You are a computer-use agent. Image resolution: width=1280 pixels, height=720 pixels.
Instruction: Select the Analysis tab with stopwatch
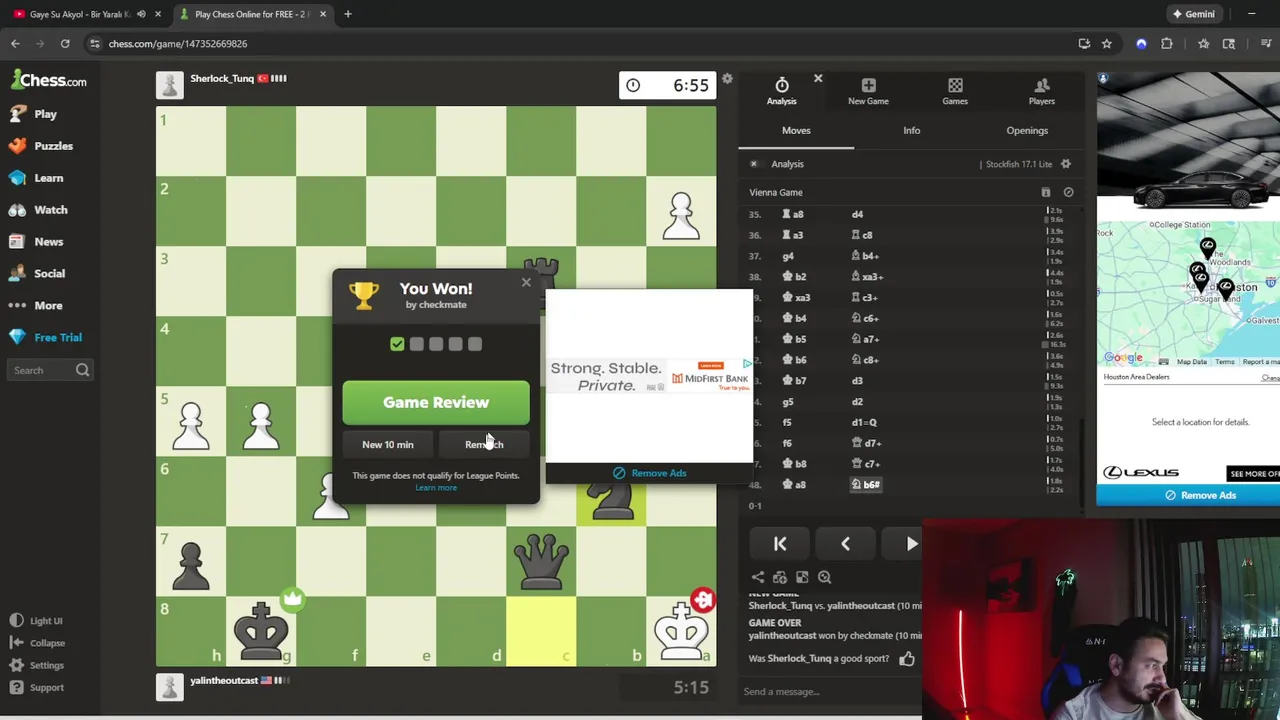(x=782, y=90)
